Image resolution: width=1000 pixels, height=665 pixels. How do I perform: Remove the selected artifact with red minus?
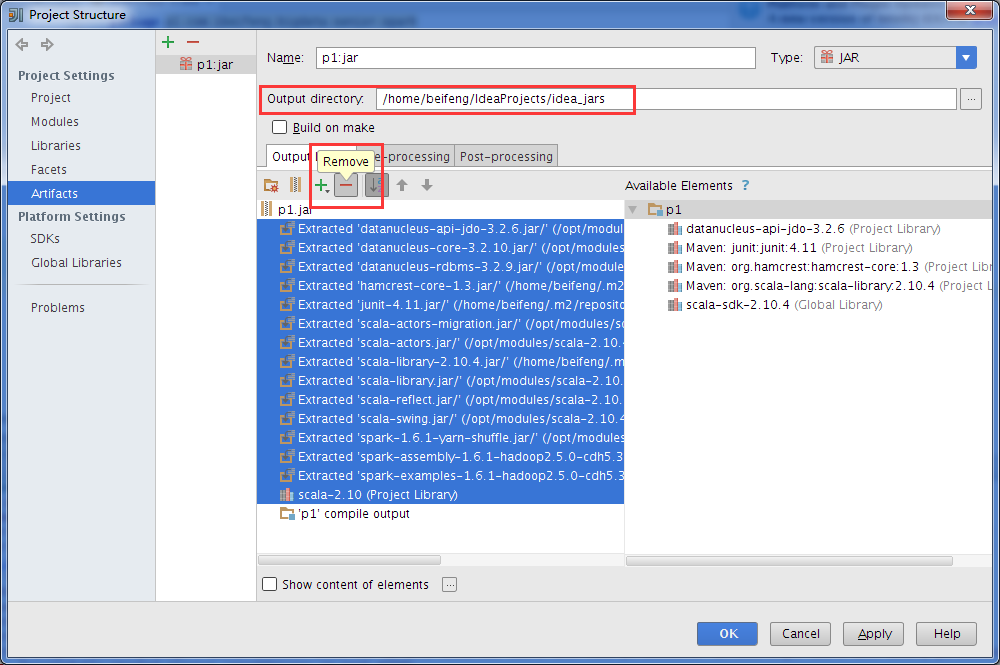coord(193,42)
